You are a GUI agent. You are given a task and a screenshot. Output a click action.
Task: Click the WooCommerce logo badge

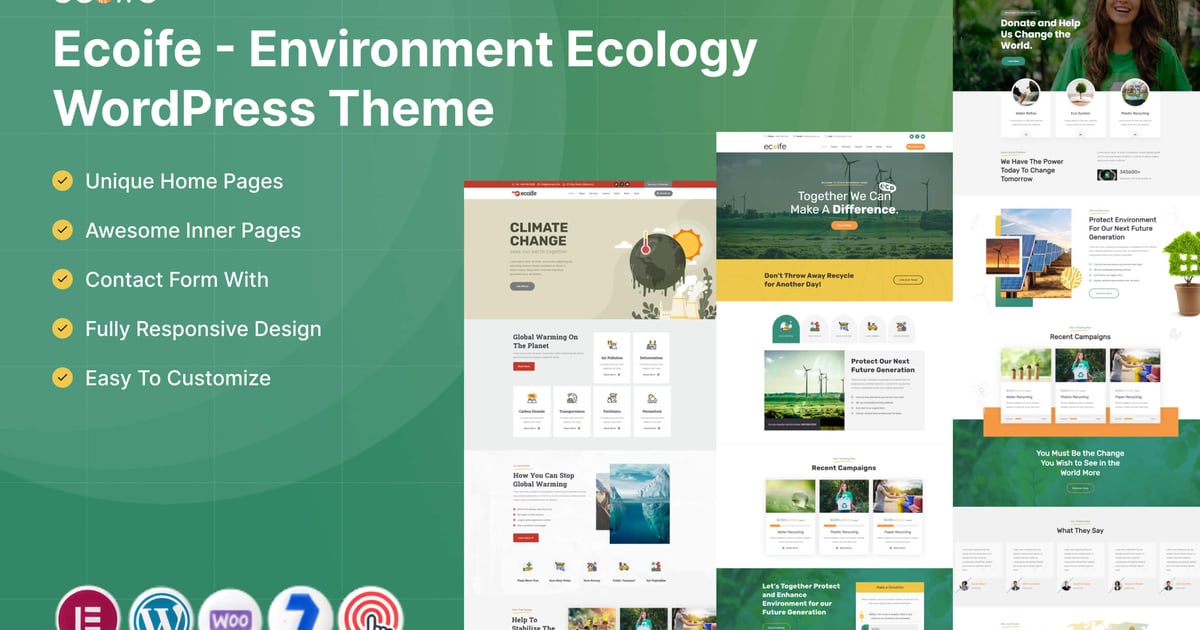pyautogui.click(x=230, y=612)
